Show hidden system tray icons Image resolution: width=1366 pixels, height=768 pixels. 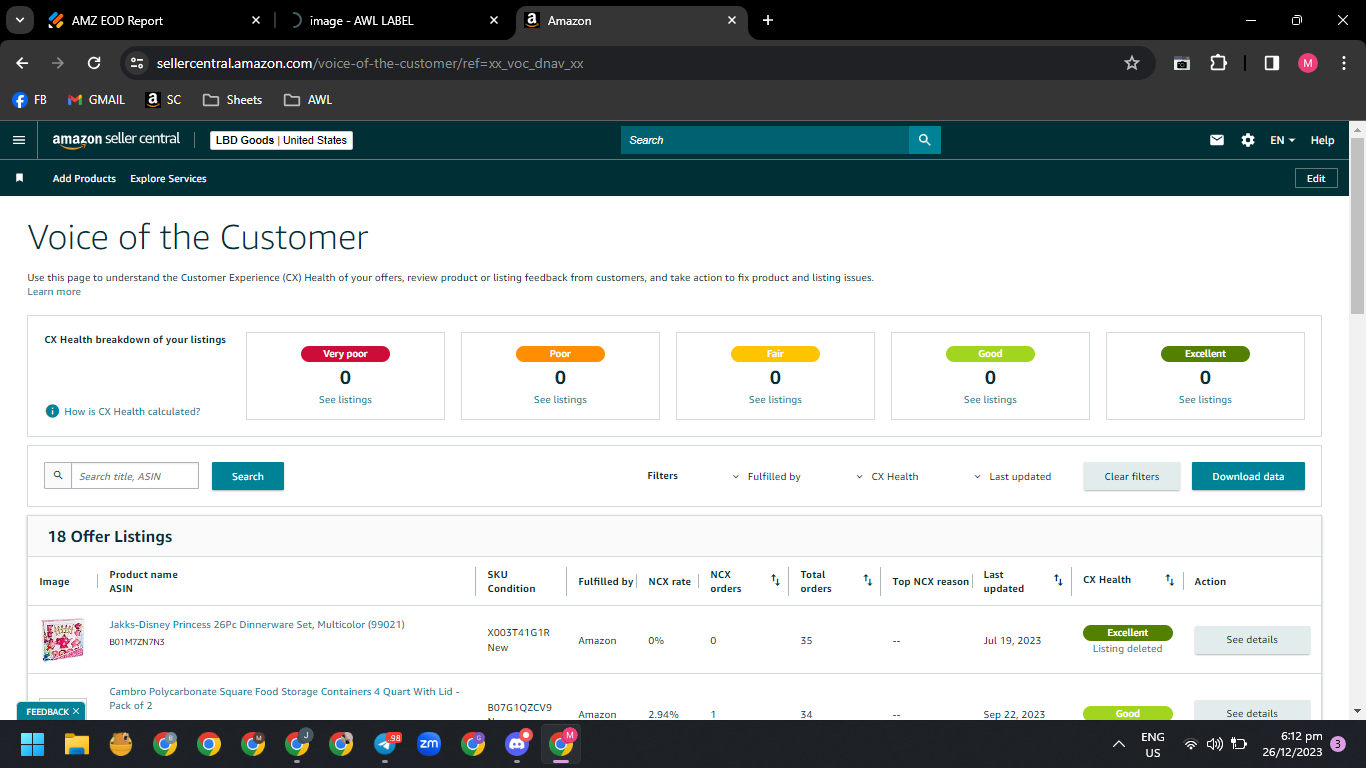pyautogui.click(x=1119, y=744)
